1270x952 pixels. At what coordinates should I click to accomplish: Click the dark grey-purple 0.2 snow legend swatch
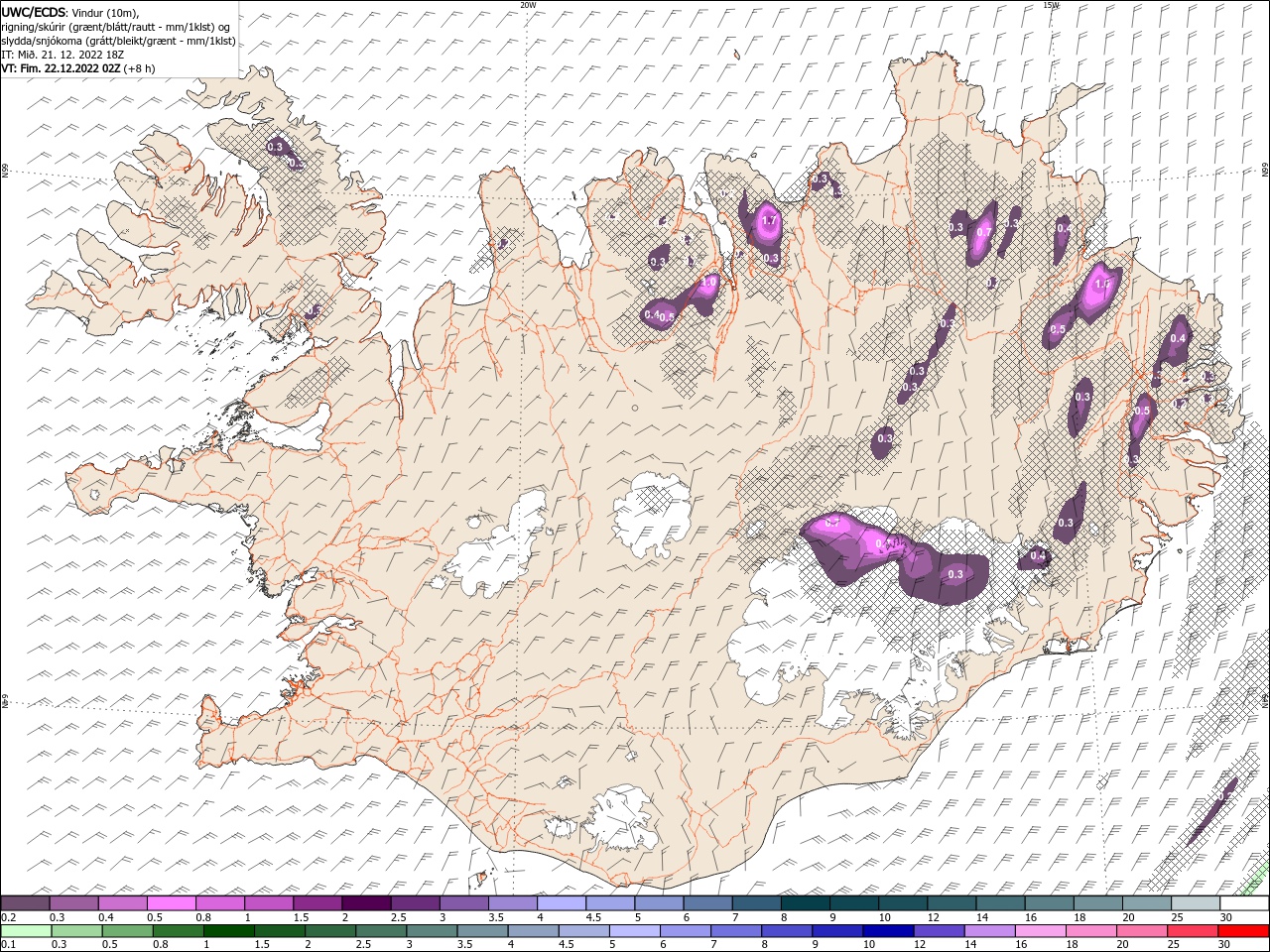point(26,903)
